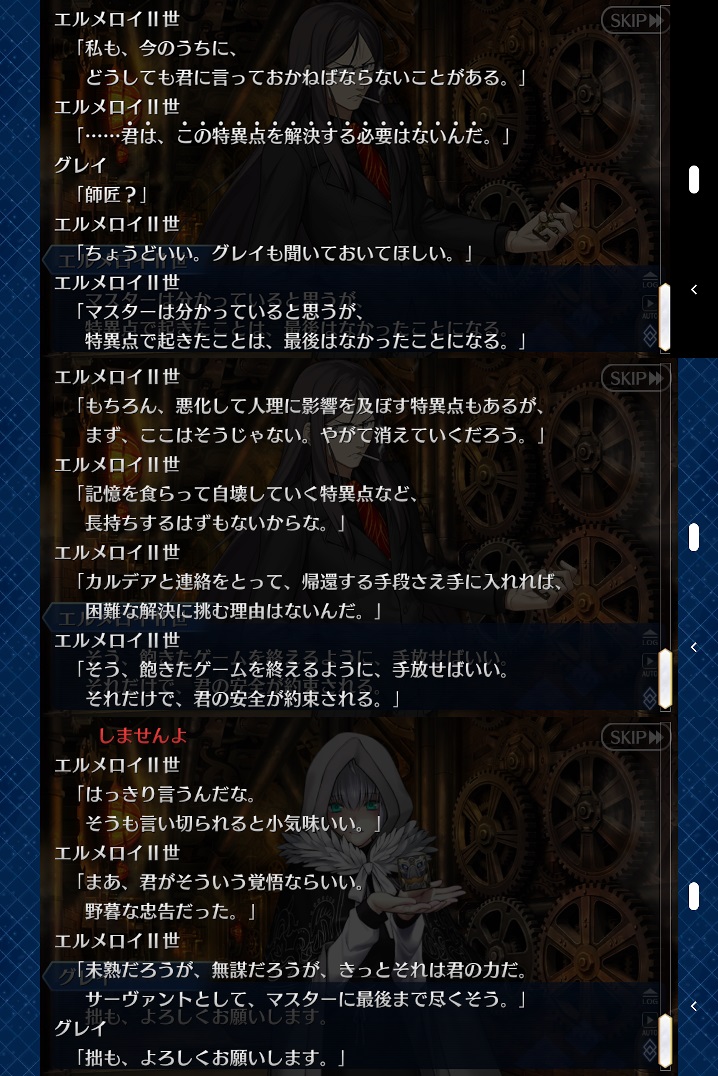The image size is (718, 1076).
Task: Tap back chevron beside the 「ちょうどいい」 dialogue panel
Action: 694,290
